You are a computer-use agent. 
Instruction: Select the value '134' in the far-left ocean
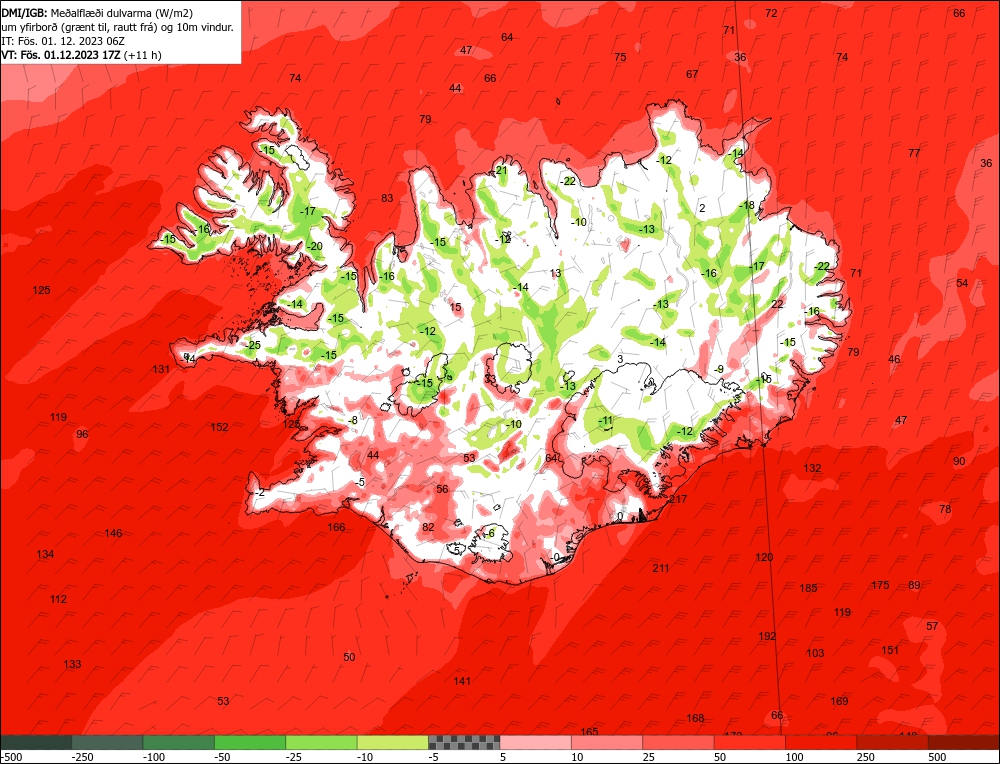tap(45, 554)
